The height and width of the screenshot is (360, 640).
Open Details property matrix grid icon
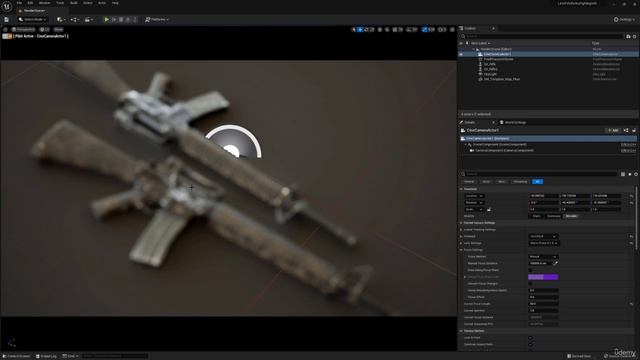coord(623,174)
